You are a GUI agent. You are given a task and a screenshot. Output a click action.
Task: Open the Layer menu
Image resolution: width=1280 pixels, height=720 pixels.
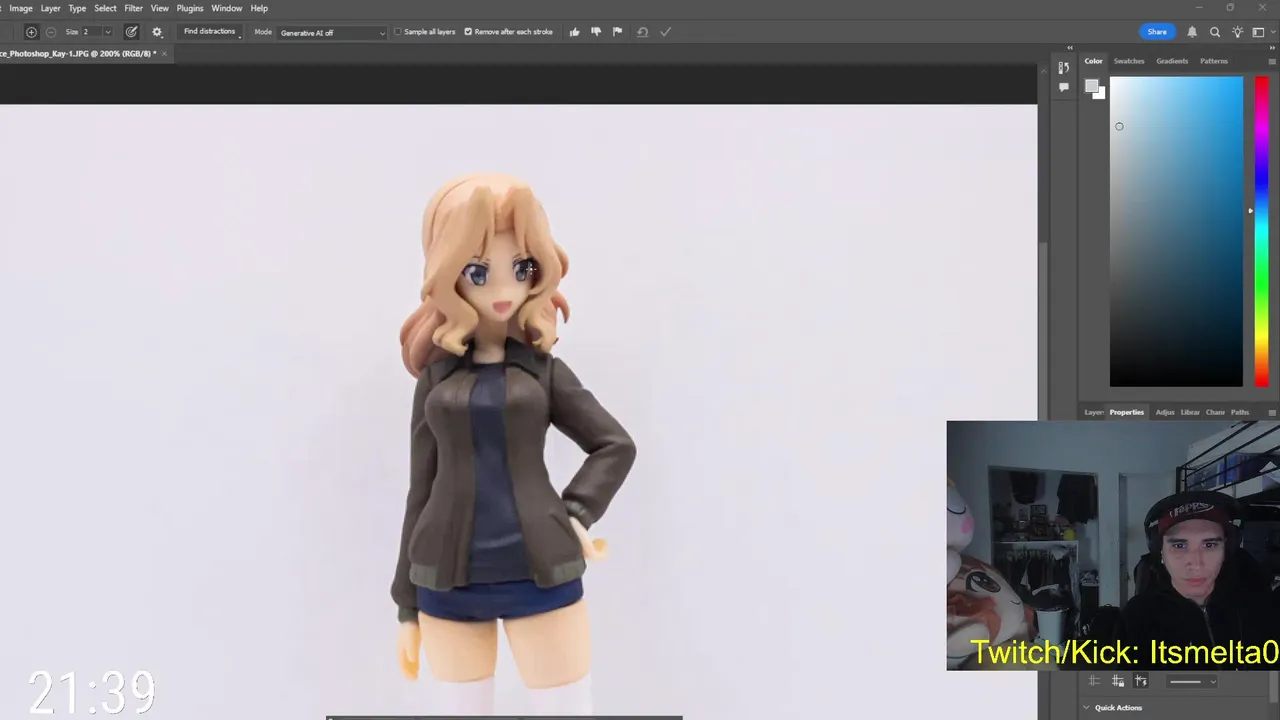coord(50,8)
